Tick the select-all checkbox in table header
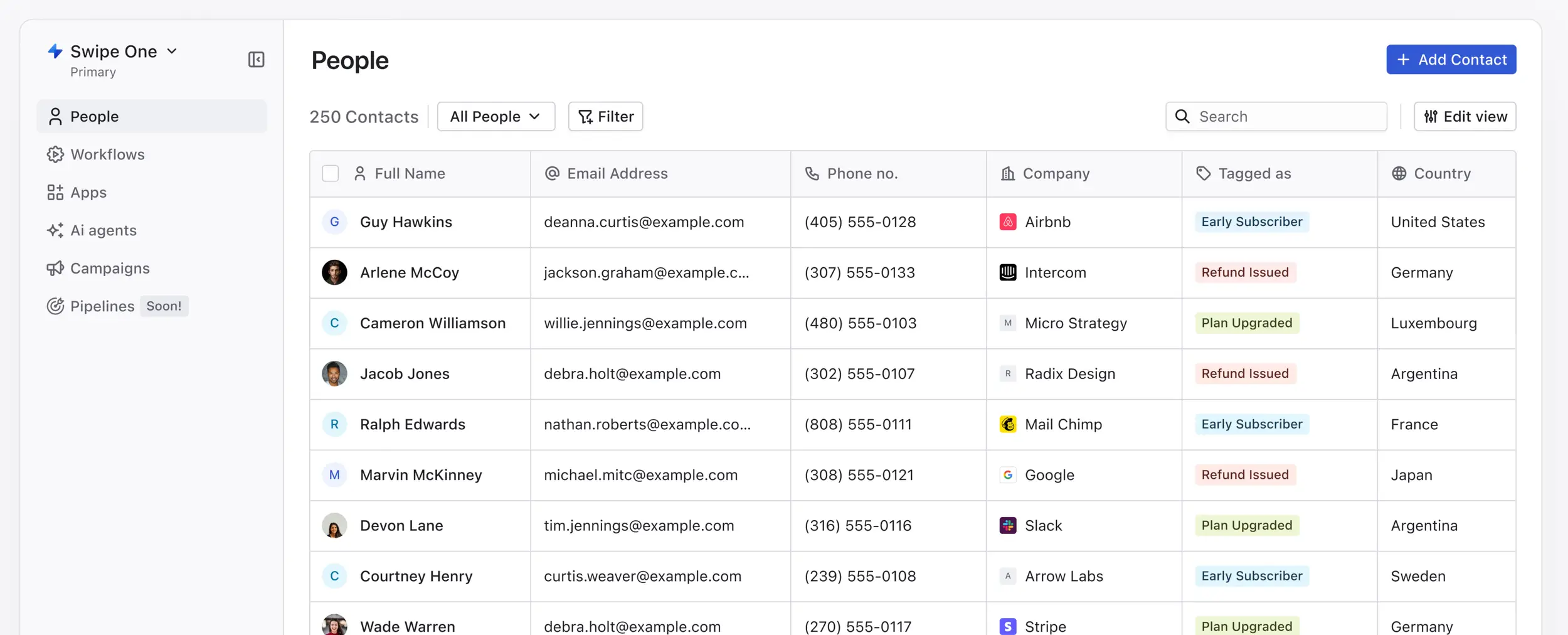This screenshot has height=635, width=1568. point(331,174)
